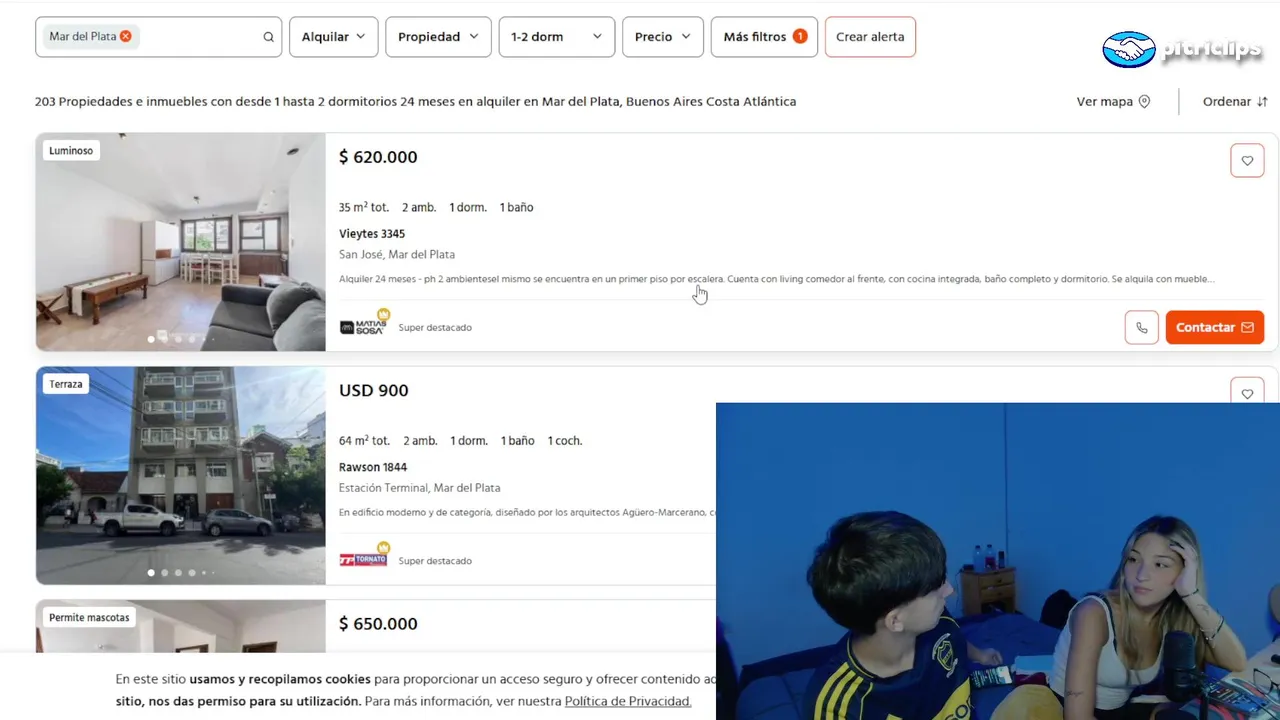Expand the 1-2 dorm filter

(x=557, y=37)
